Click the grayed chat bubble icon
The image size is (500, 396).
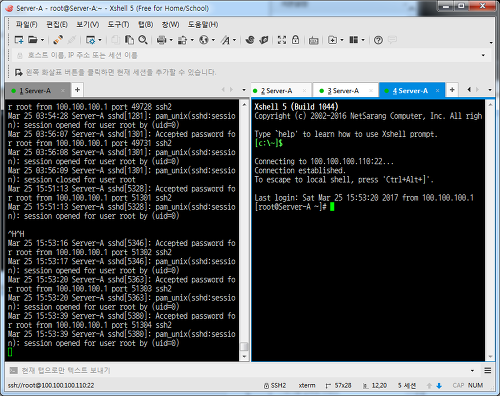pyautogui.click(x=392, y=40)
